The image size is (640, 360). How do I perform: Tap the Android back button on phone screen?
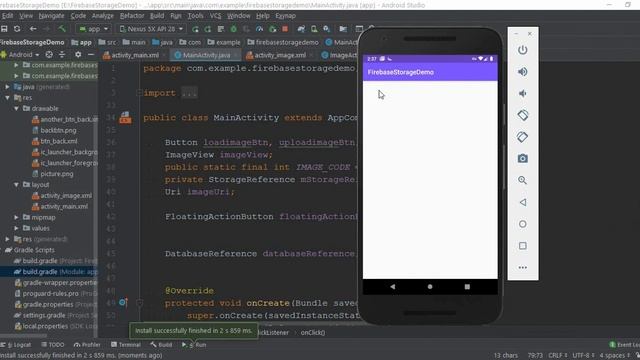point(393,287)
